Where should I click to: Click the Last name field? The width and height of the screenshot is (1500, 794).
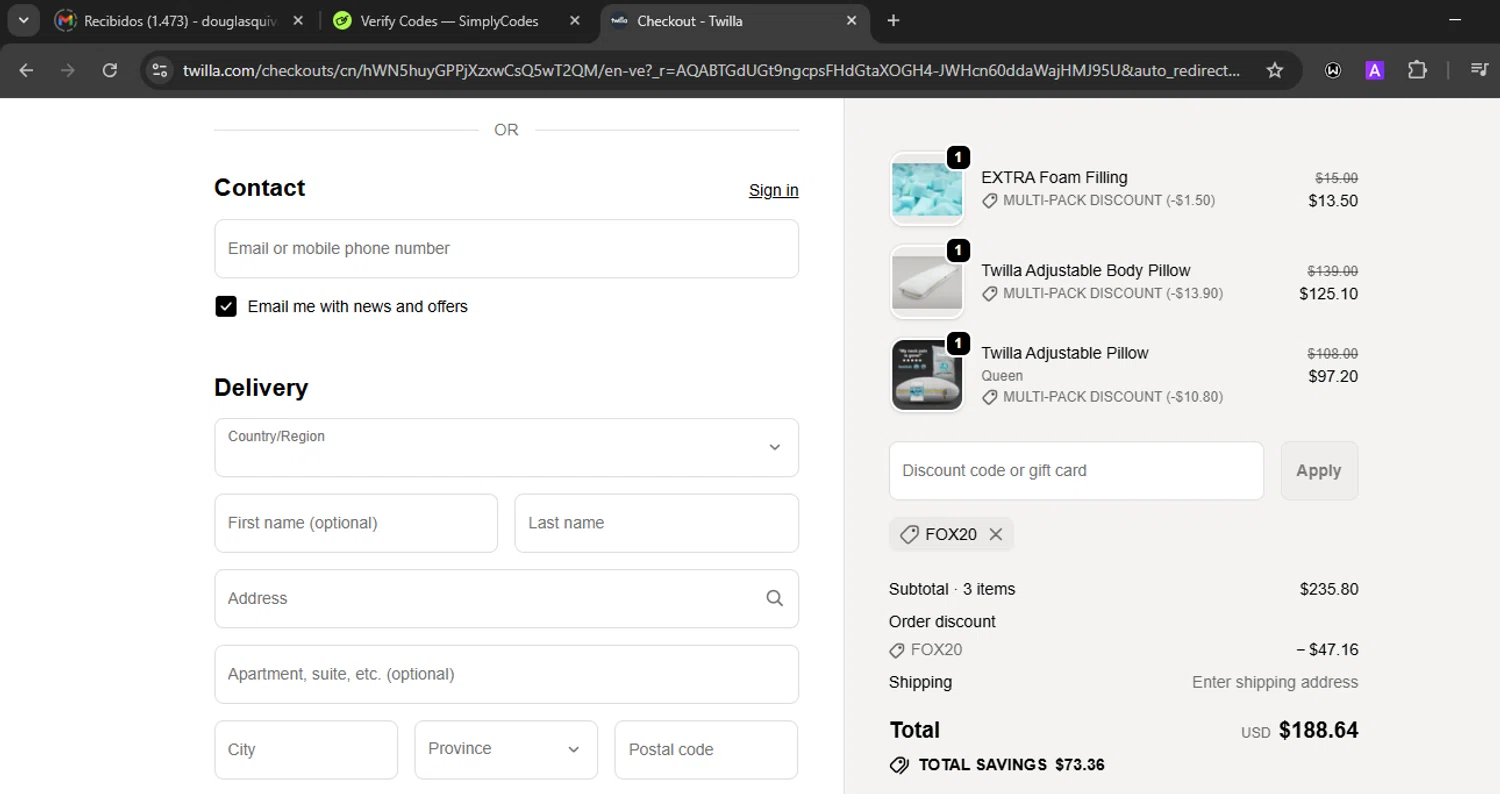point(656,523)
